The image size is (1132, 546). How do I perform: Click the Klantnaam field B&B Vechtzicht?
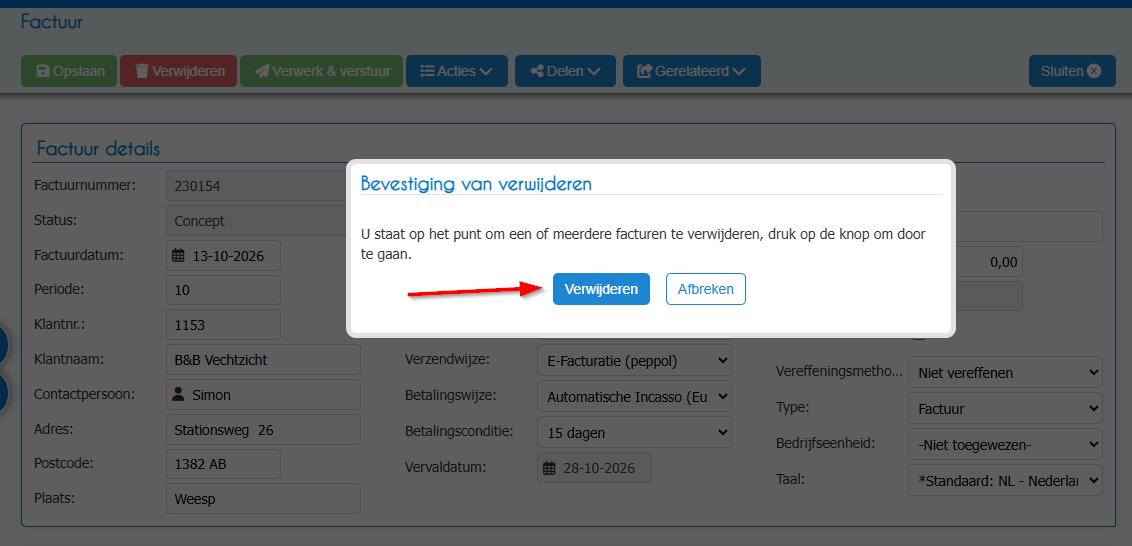coord(264,360)
